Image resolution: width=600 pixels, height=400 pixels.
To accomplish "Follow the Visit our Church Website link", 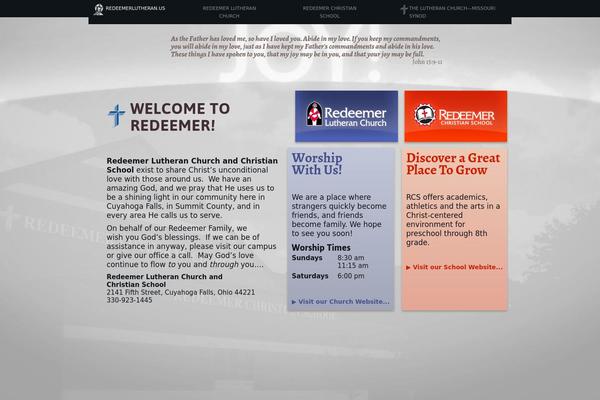I will [x=344, y=302].
